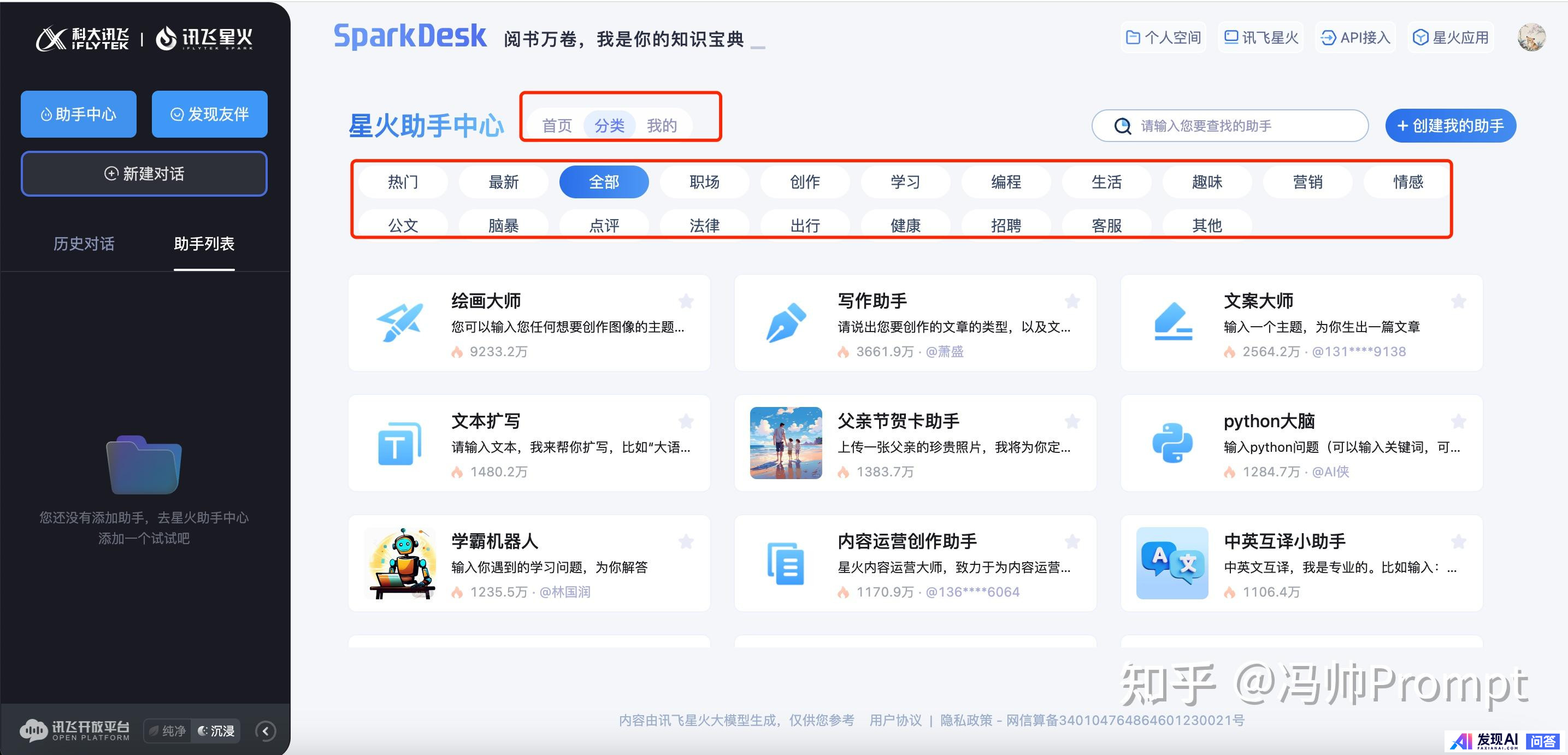The image size is (1568, 755).
Task: Click the SparkDesk title logo
Action: (x=410, y=36)
